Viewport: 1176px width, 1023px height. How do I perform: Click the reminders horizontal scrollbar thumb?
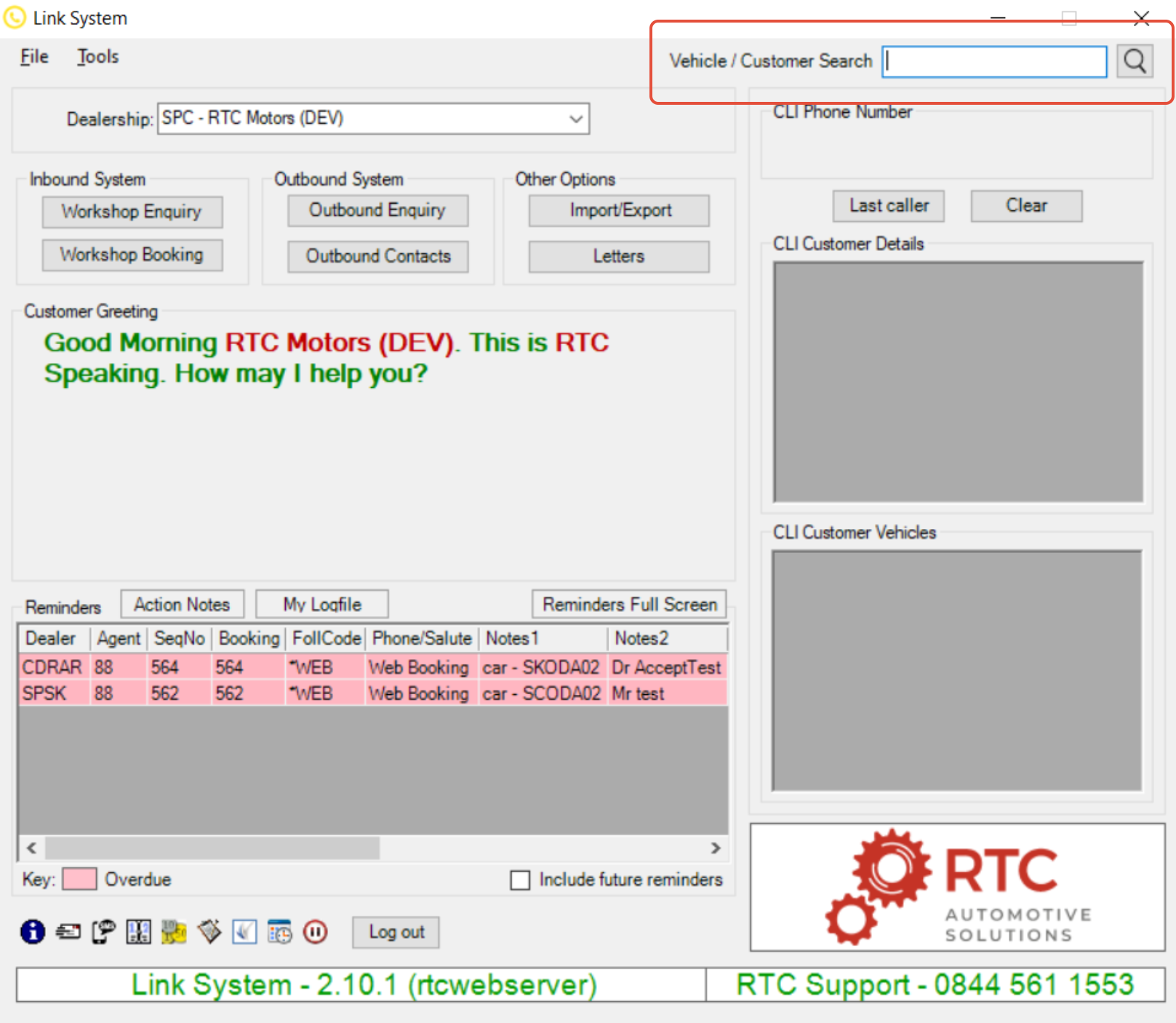(x=212, y=848)
